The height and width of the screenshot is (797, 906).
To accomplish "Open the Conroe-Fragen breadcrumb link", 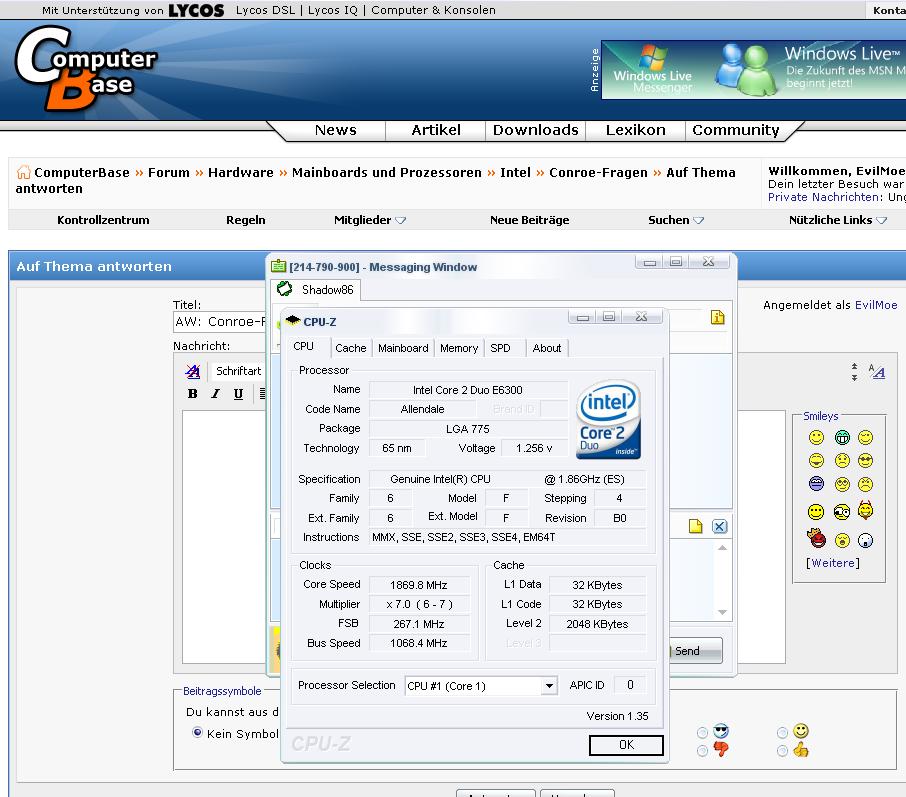I will [598, 172].
